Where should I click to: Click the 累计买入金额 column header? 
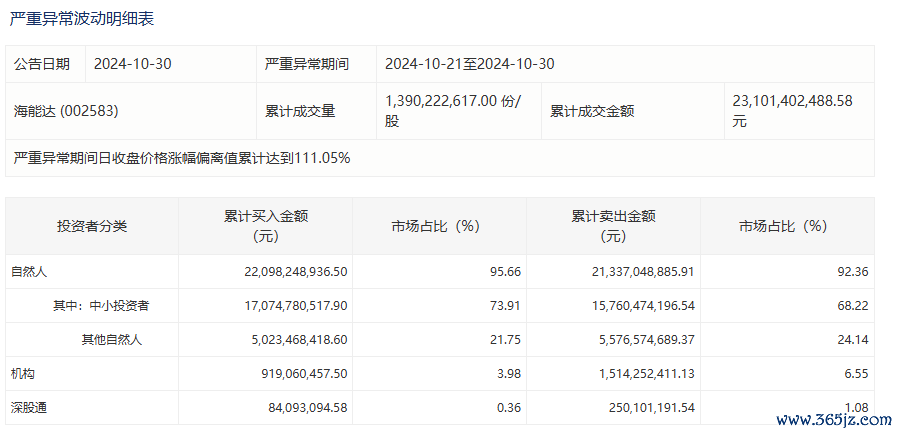[265, 226]
